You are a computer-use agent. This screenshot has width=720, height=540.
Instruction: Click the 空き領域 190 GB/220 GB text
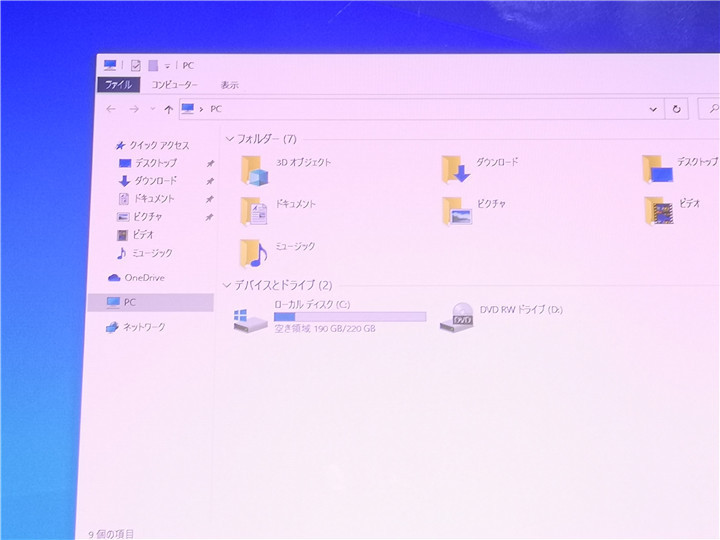coord(325,328)
